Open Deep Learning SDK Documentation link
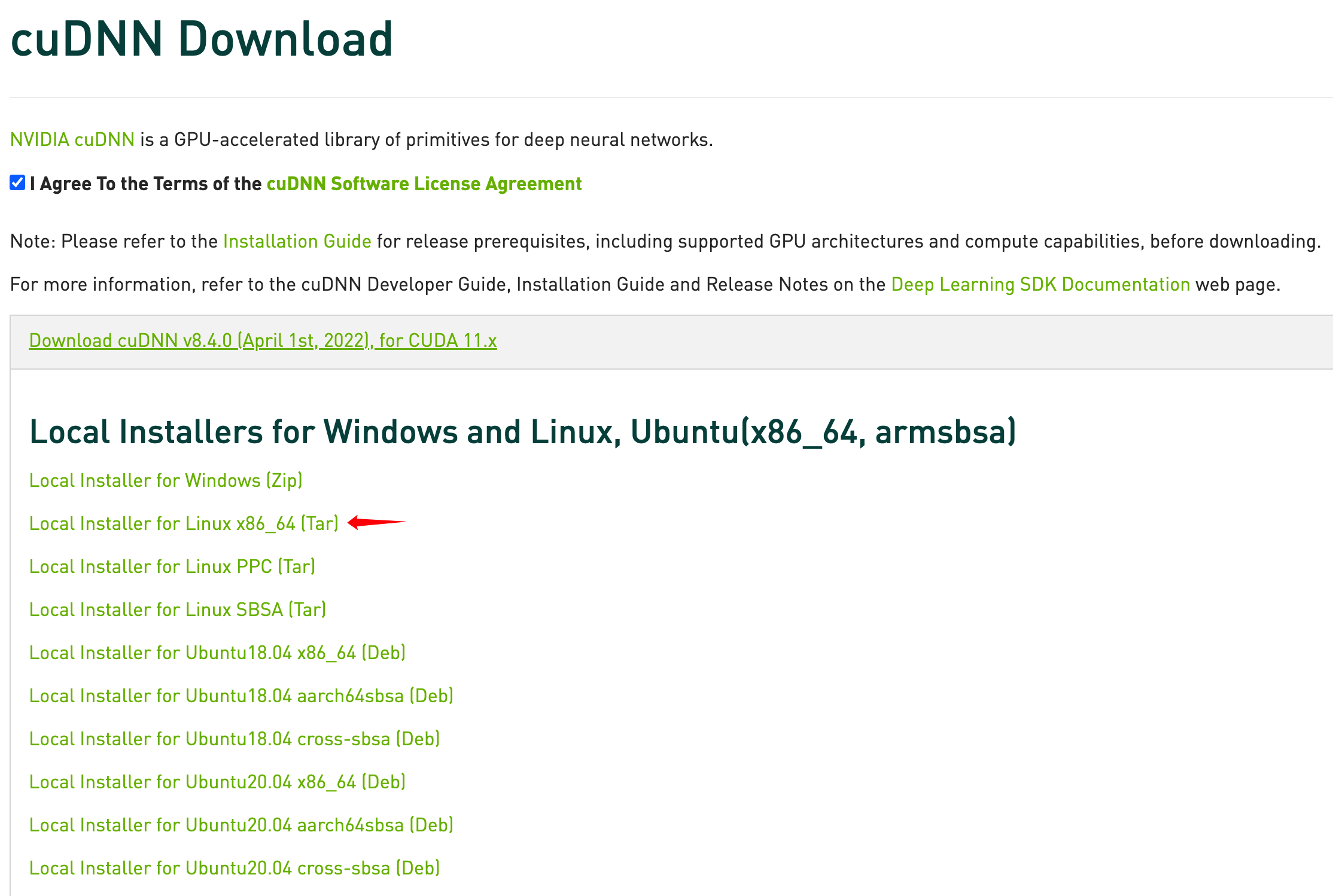 [1040, 284]
